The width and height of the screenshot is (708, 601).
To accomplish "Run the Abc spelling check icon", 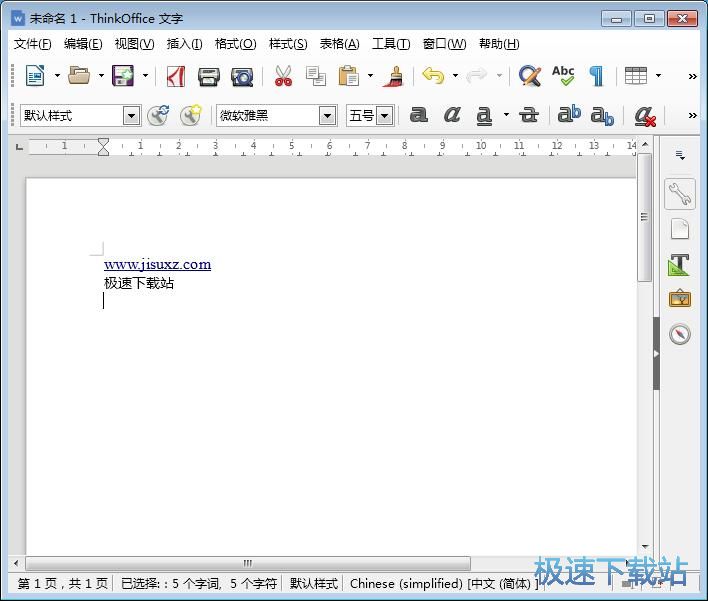I will point(563,76).
